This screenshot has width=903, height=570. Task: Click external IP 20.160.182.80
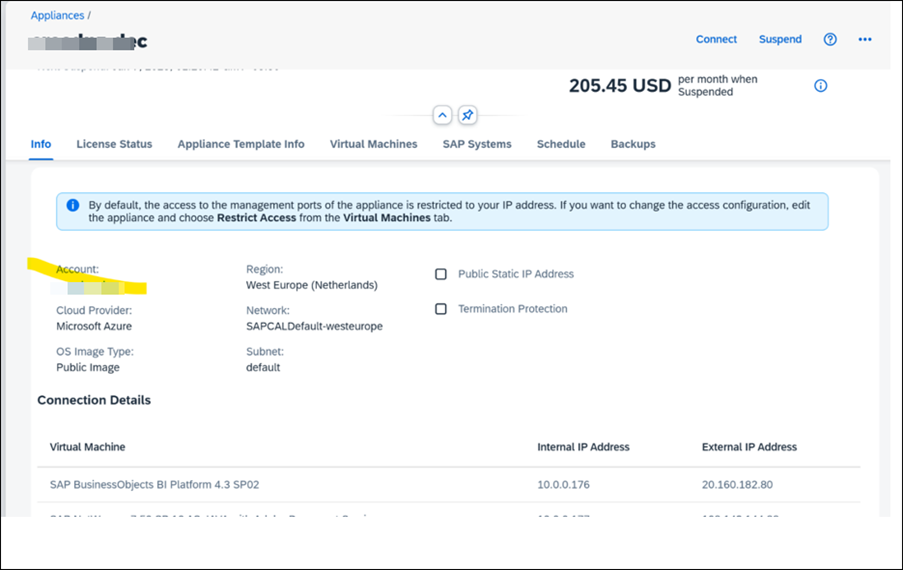click(x=737, y=485)
